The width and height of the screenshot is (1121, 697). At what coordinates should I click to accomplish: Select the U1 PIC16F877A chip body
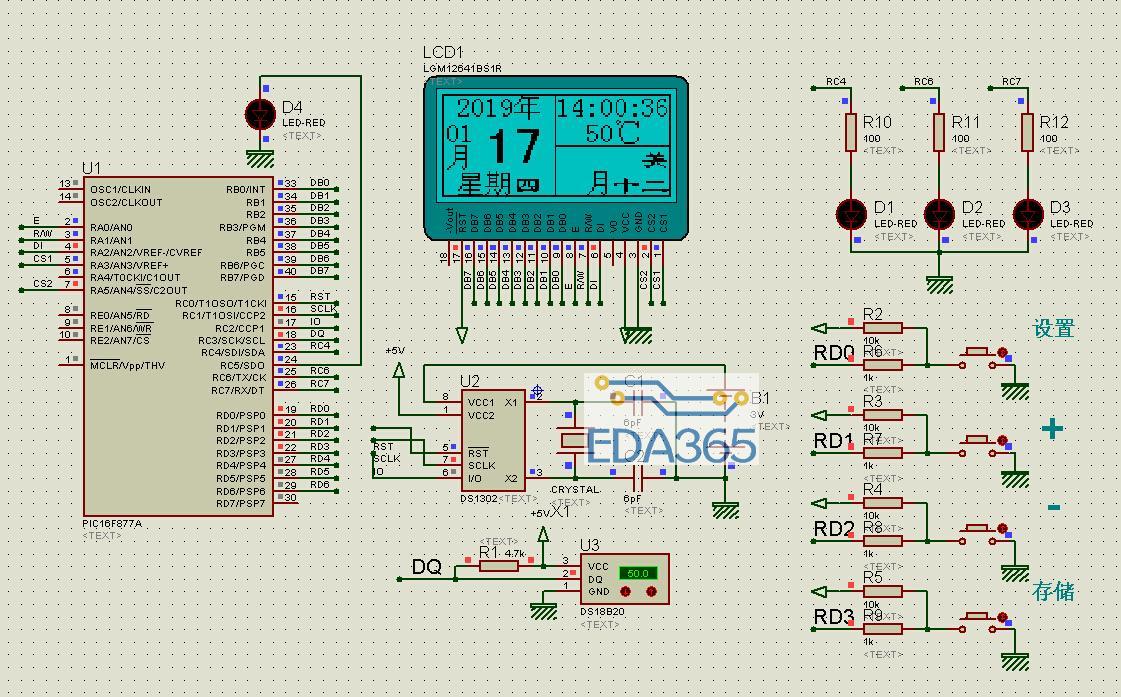(178, 346)
